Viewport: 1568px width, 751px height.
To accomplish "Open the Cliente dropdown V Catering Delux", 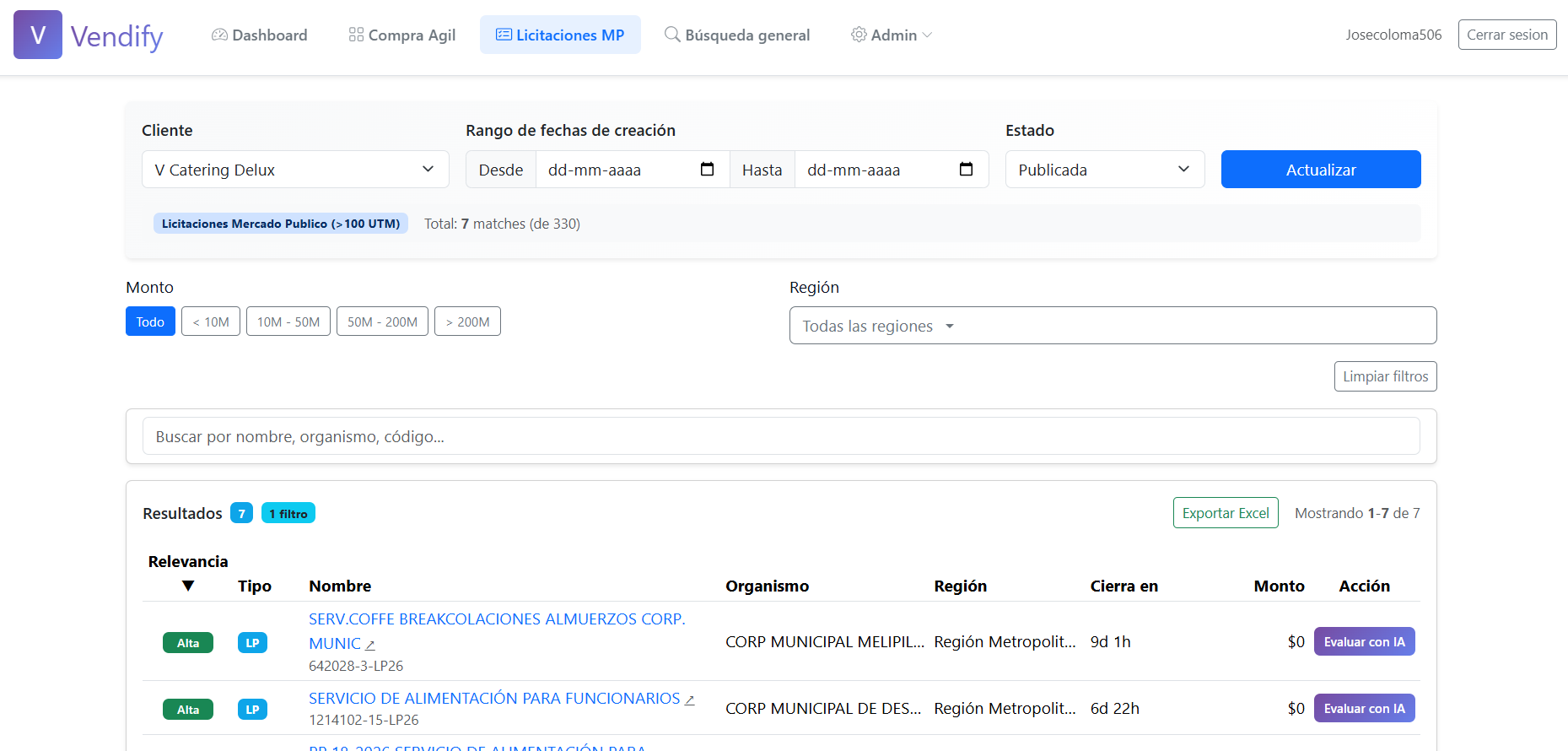I will coord(295,170).
